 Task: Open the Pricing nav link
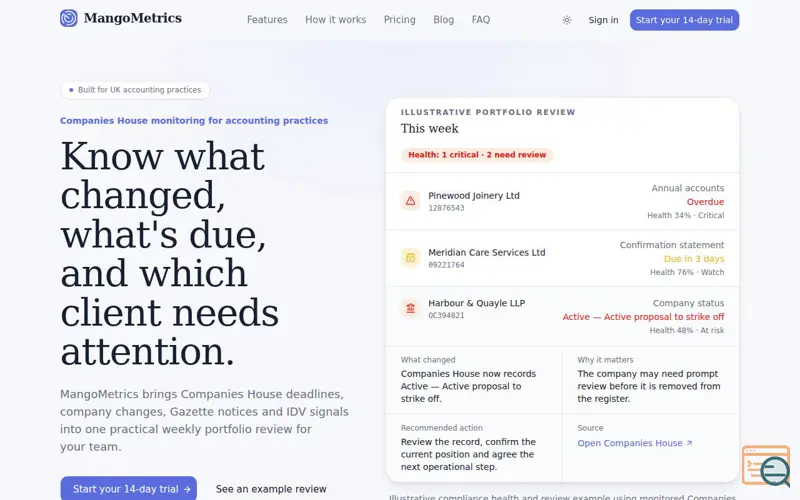coord(399,20)
